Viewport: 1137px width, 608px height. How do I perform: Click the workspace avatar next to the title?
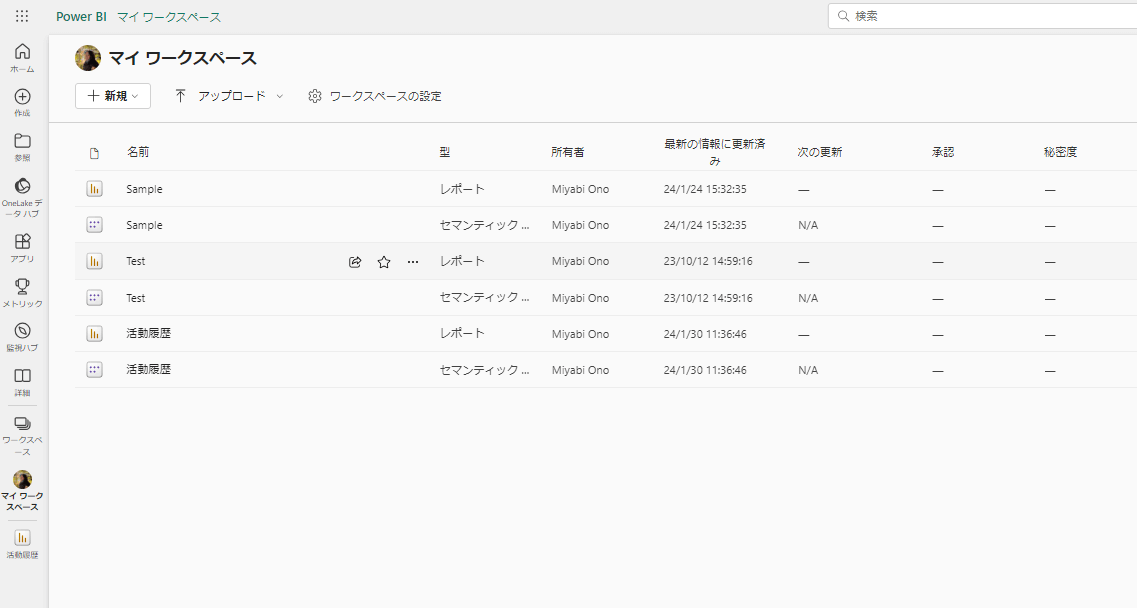click(88, 58)
